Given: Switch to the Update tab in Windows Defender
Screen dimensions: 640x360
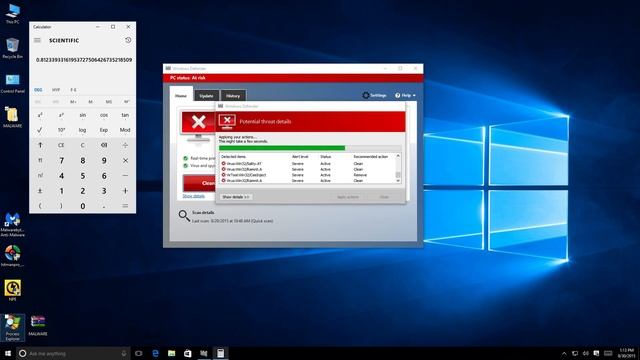Looking at the screenshot, I should [x=206, y=96].
